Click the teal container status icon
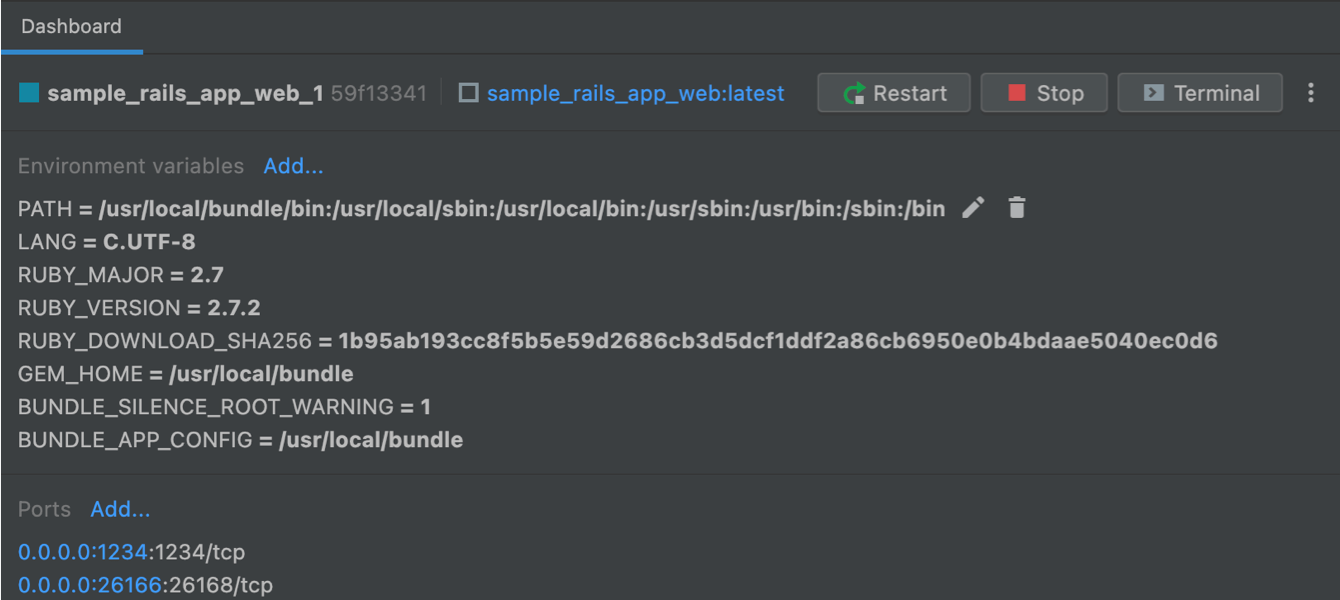Screen dimensions: 1340x600 (29, 93)
